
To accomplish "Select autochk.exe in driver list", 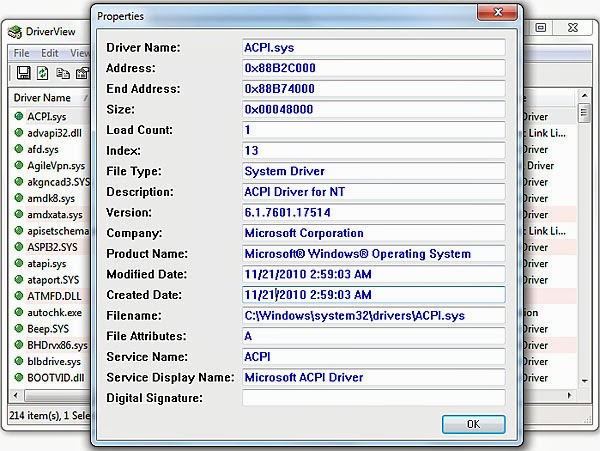I will point(54,313).
